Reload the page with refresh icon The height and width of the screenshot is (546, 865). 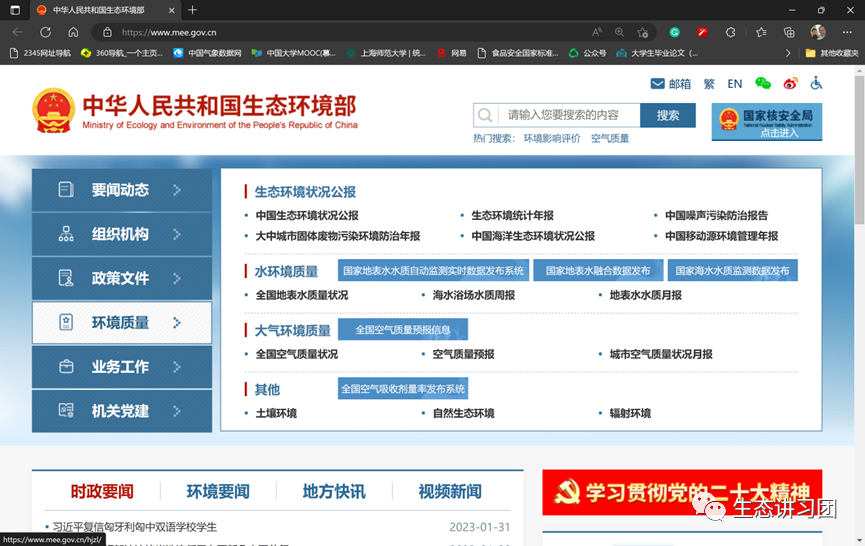pyautogui.click(x=45, y=32)
